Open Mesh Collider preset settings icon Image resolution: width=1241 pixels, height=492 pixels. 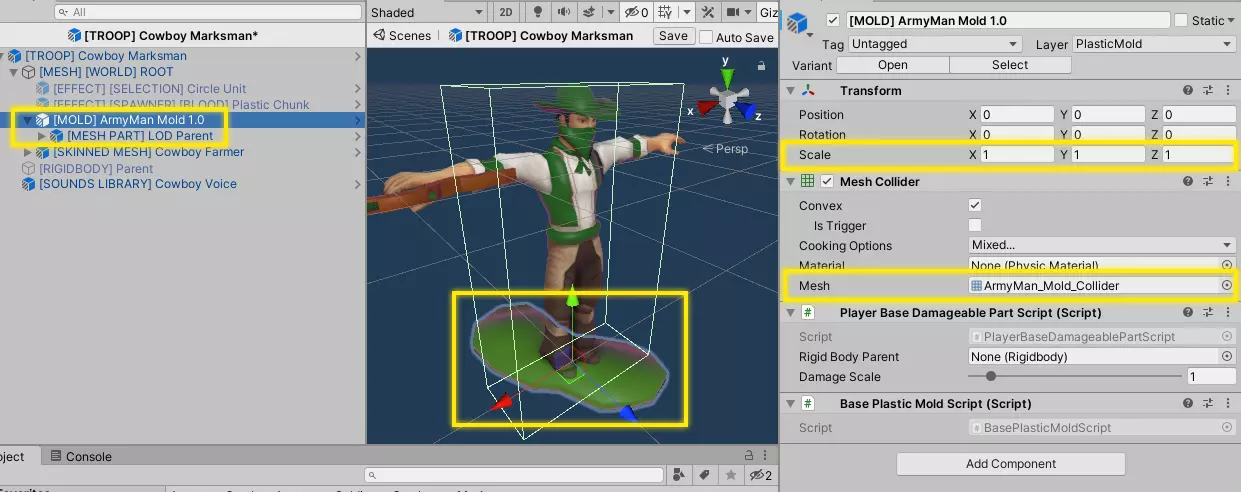tap(1208, 182)
